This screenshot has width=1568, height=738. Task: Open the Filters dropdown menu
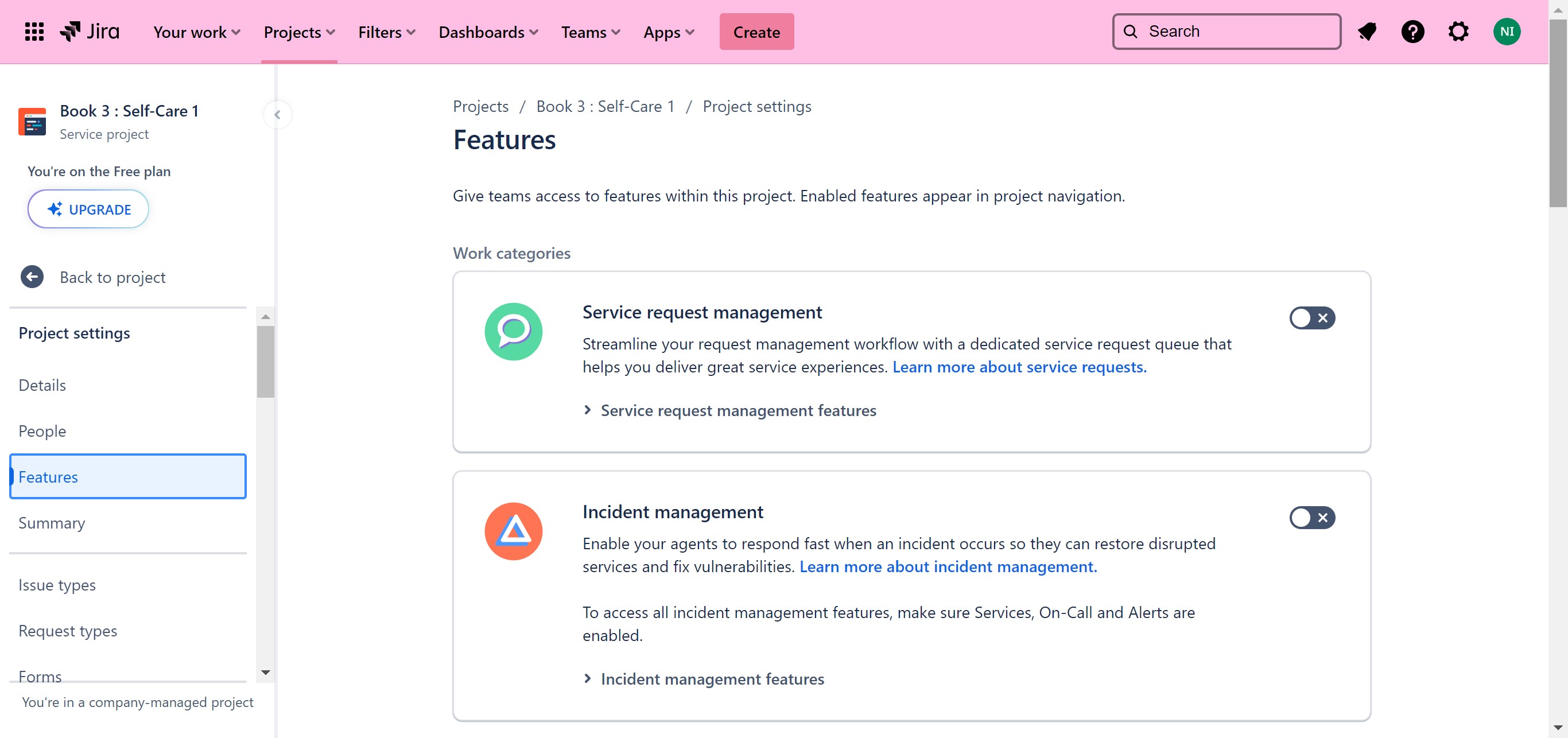coord(386,32)
